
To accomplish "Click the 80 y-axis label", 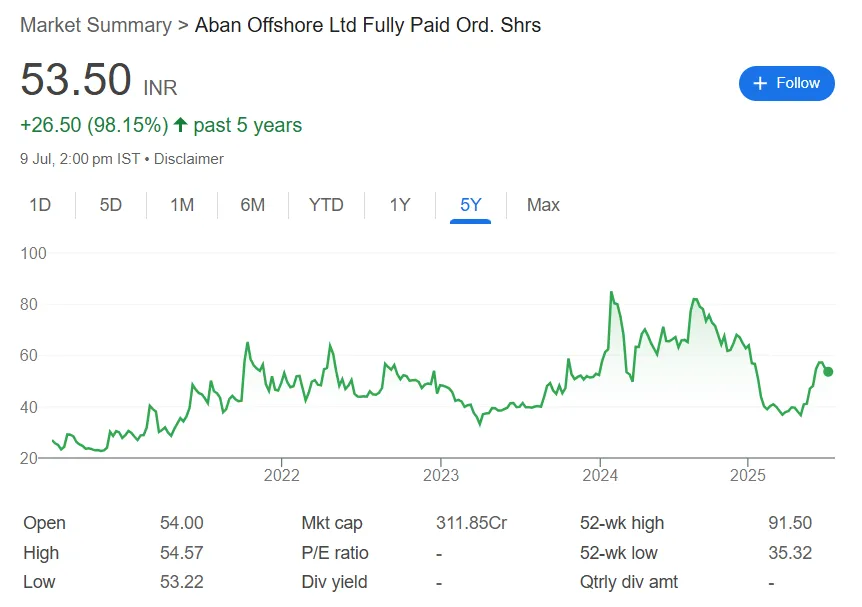I will (x=29, y=305).
